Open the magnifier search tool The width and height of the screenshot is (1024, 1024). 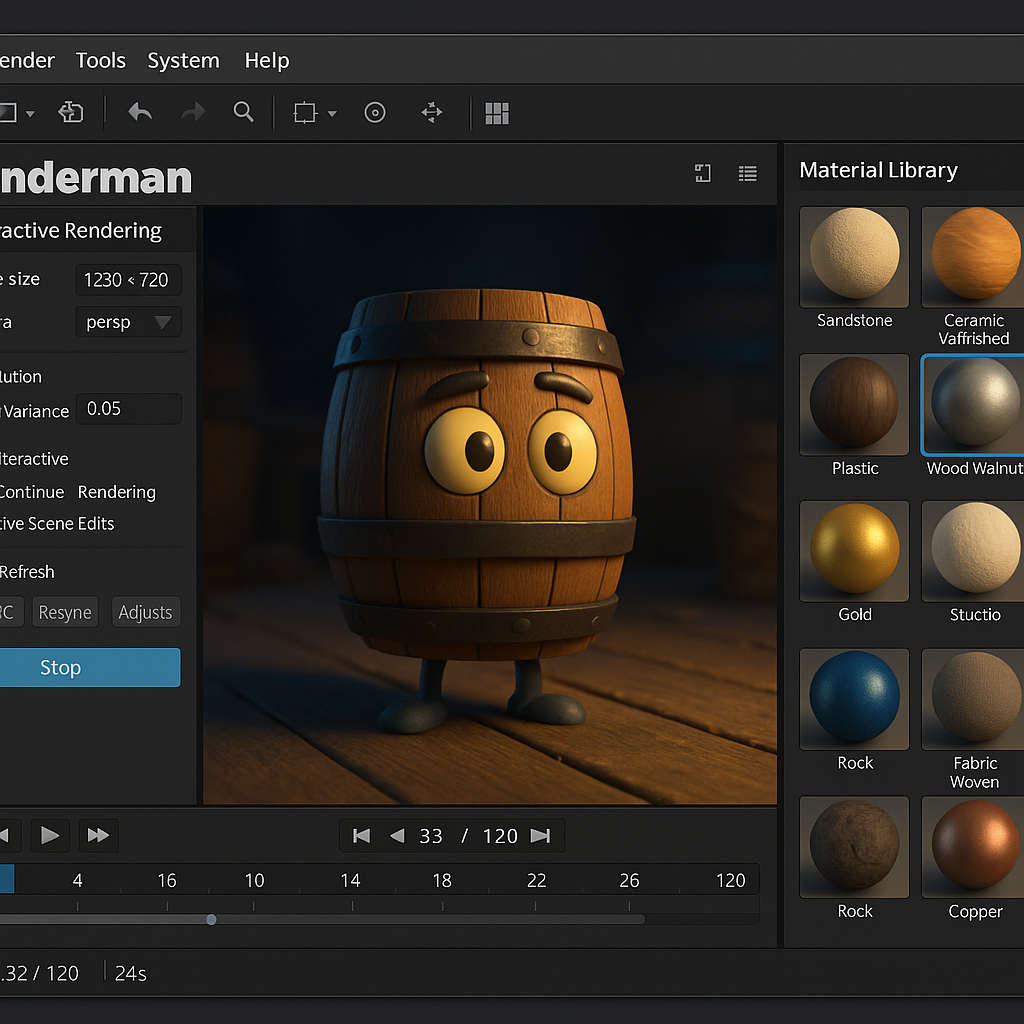pyautogui.click(x=244, y=112)
